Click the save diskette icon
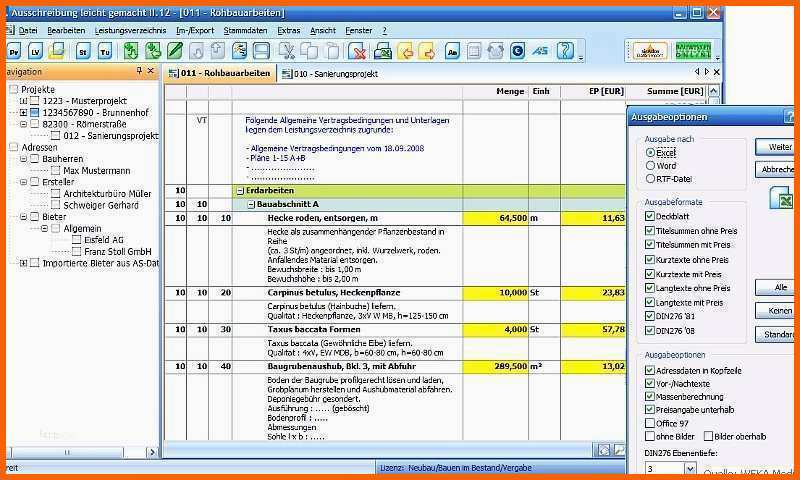800x480 pixels. (x=262, y=51)
